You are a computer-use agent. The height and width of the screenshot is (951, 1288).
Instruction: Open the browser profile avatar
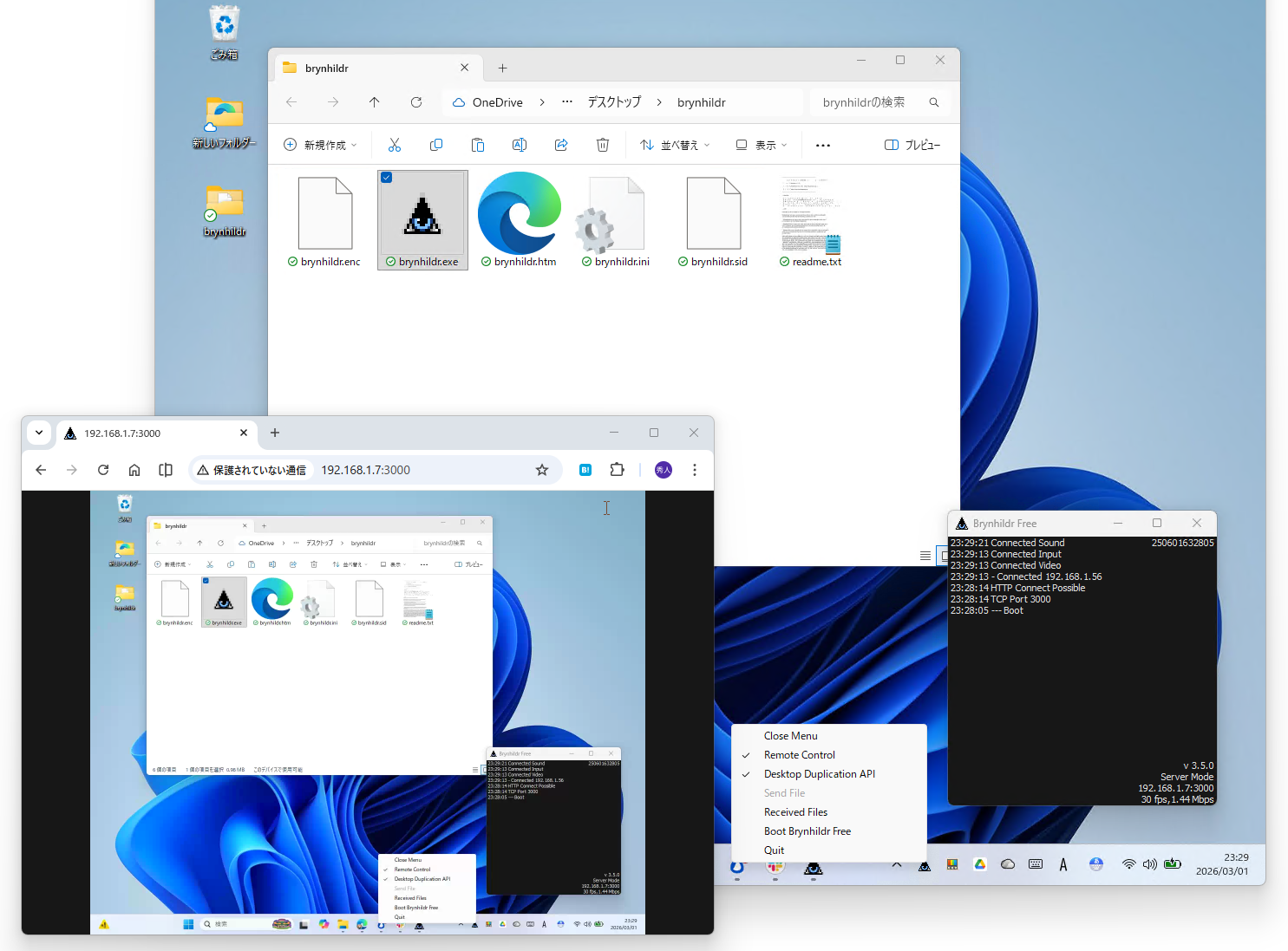tap(664, 470)
